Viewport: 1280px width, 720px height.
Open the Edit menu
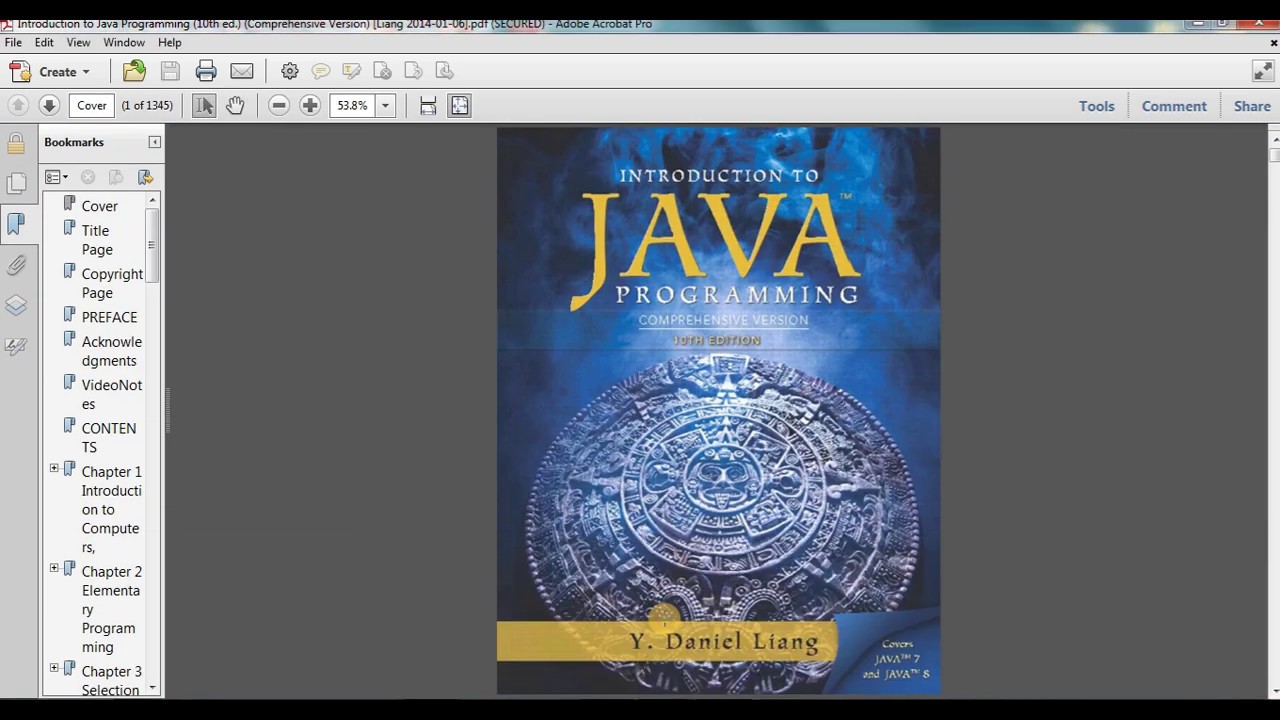tap(44, 43)
